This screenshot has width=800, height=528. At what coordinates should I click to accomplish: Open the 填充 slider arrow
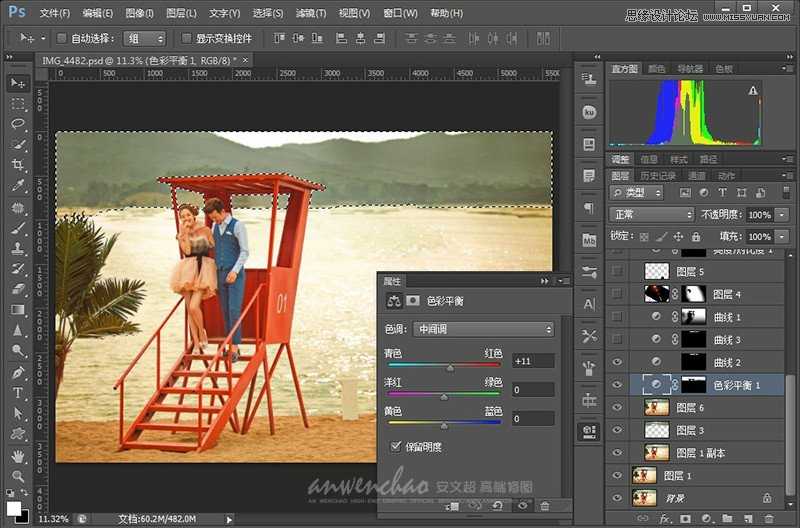click(x=782, y=237)
